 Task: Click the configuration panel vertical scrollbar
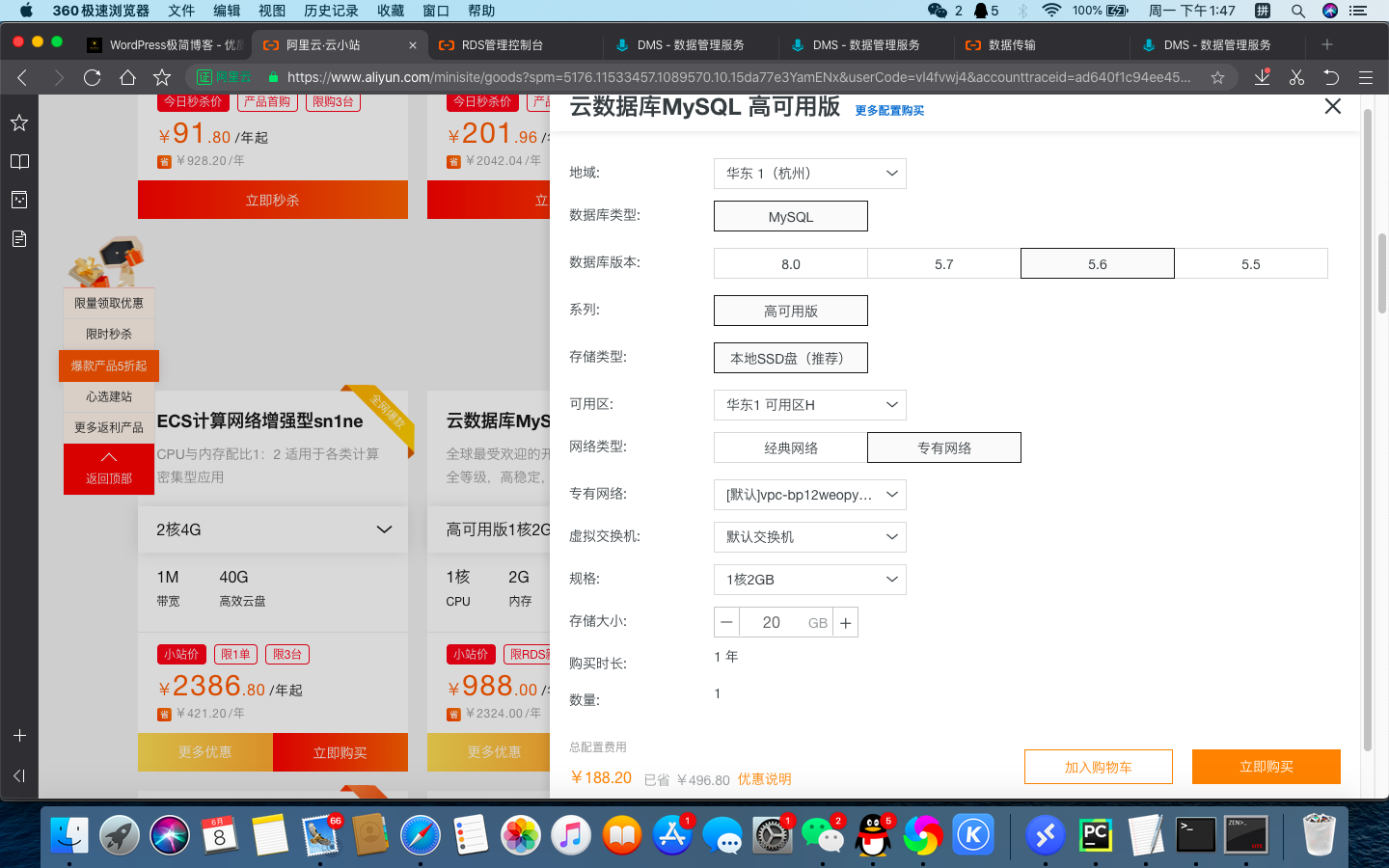(x=1368, y=429)
